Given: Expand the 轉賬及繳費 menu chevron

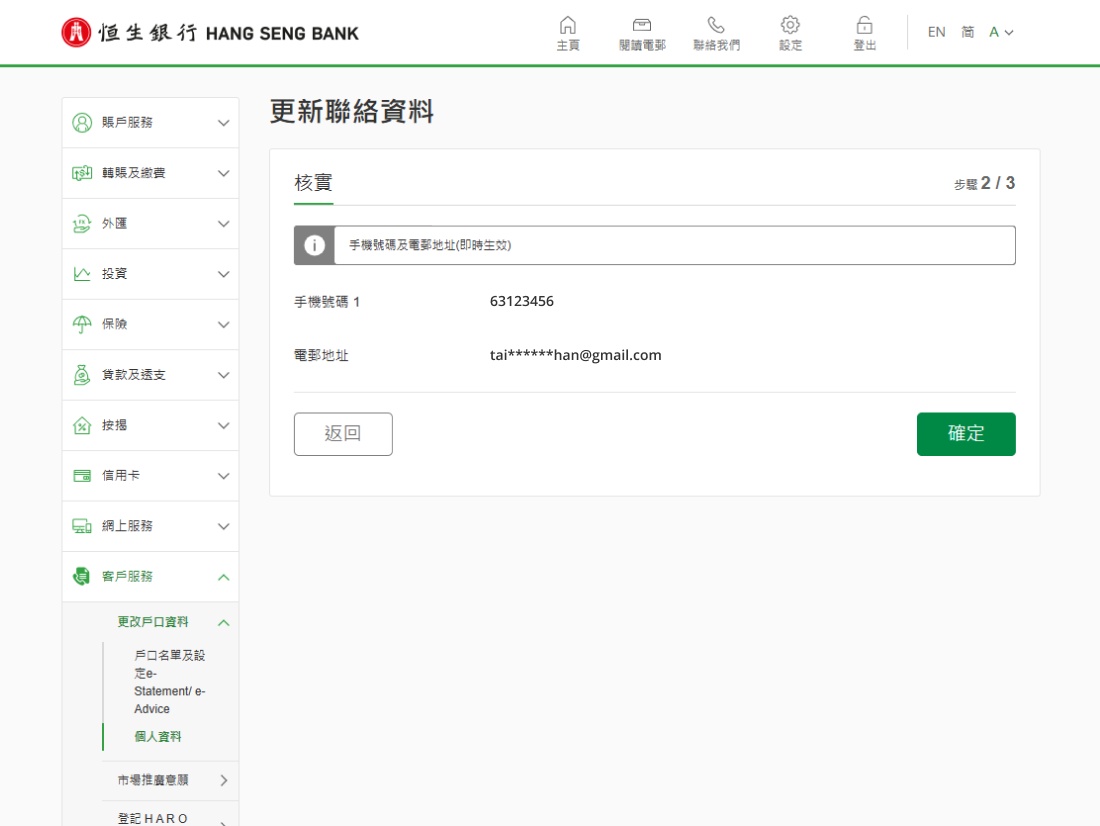Looking at the screenshot, I should tap(223, 173).
